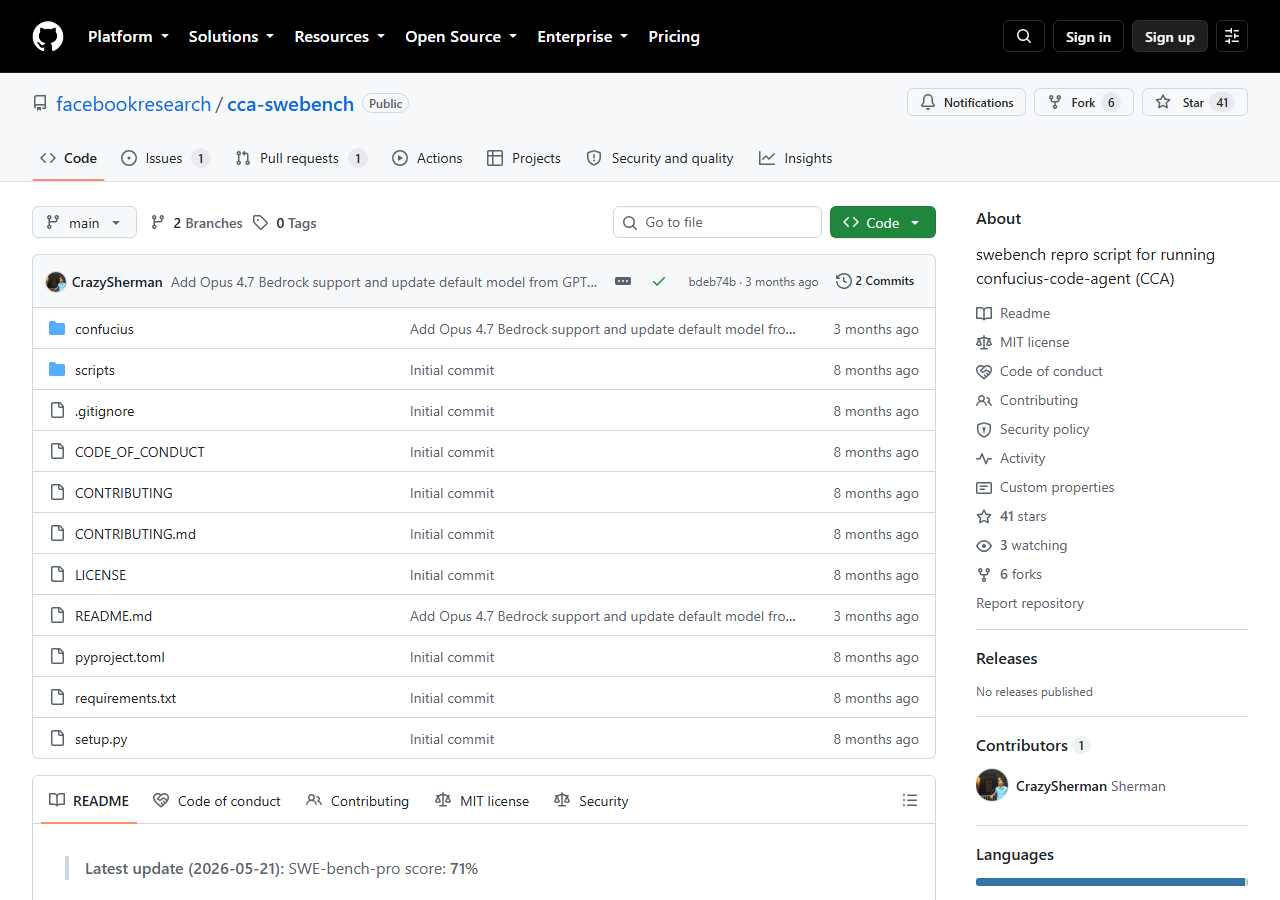
Task: Open the scripts folder
Action: click(x=95, y=370)
